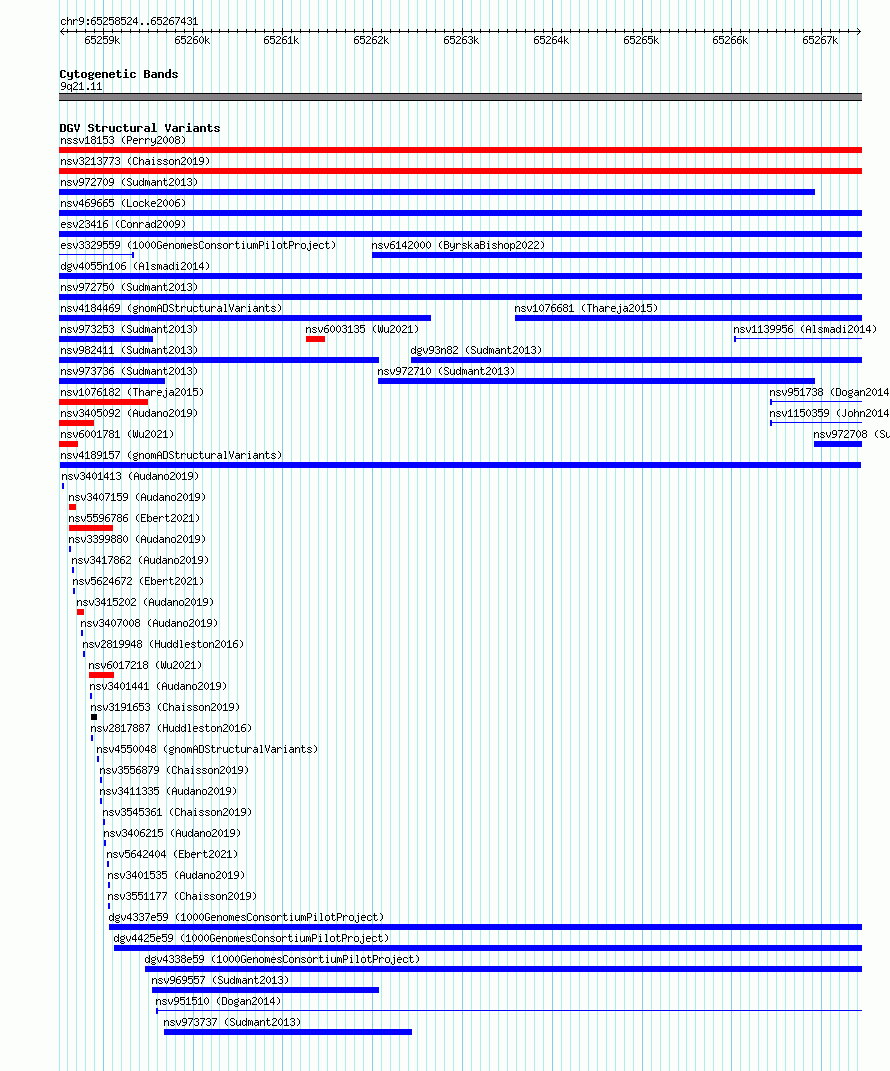Screen dimensions: 890x1071
Task: Select nsv2819948 (Huddleston2016) label
Action: (163, 645)
